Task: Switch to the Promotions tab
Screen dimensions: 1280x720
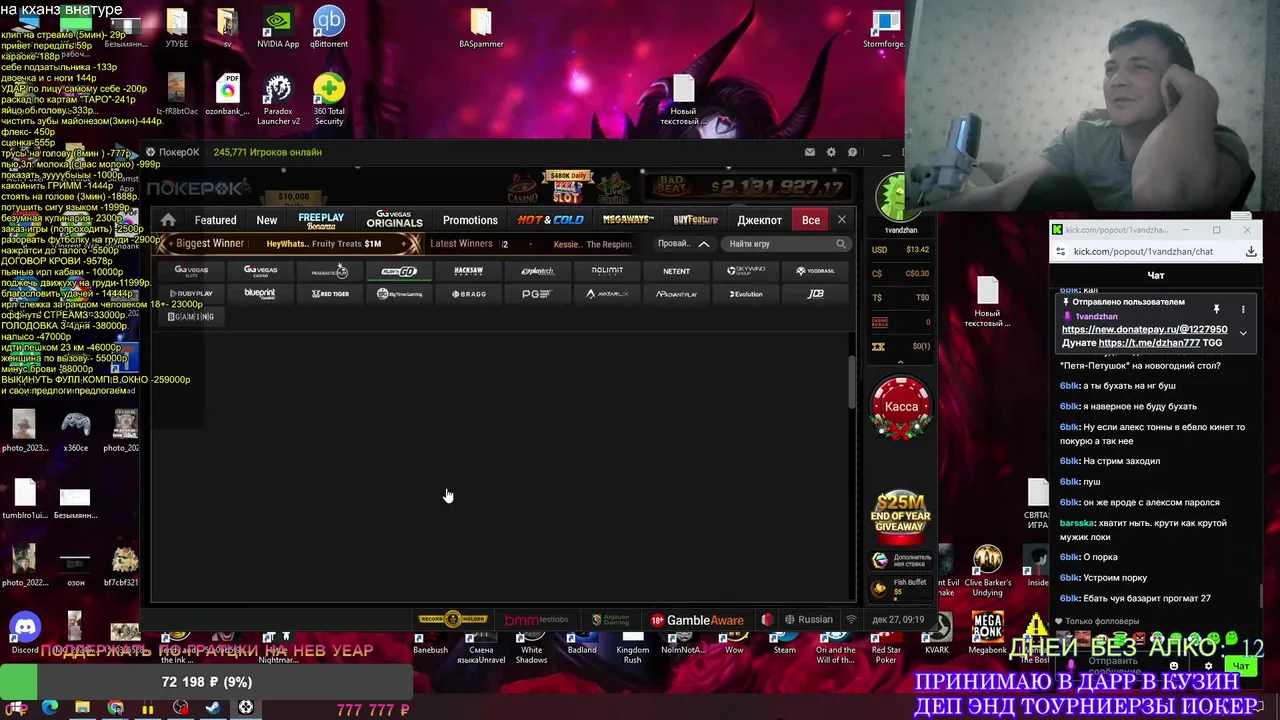Action: 470,220
